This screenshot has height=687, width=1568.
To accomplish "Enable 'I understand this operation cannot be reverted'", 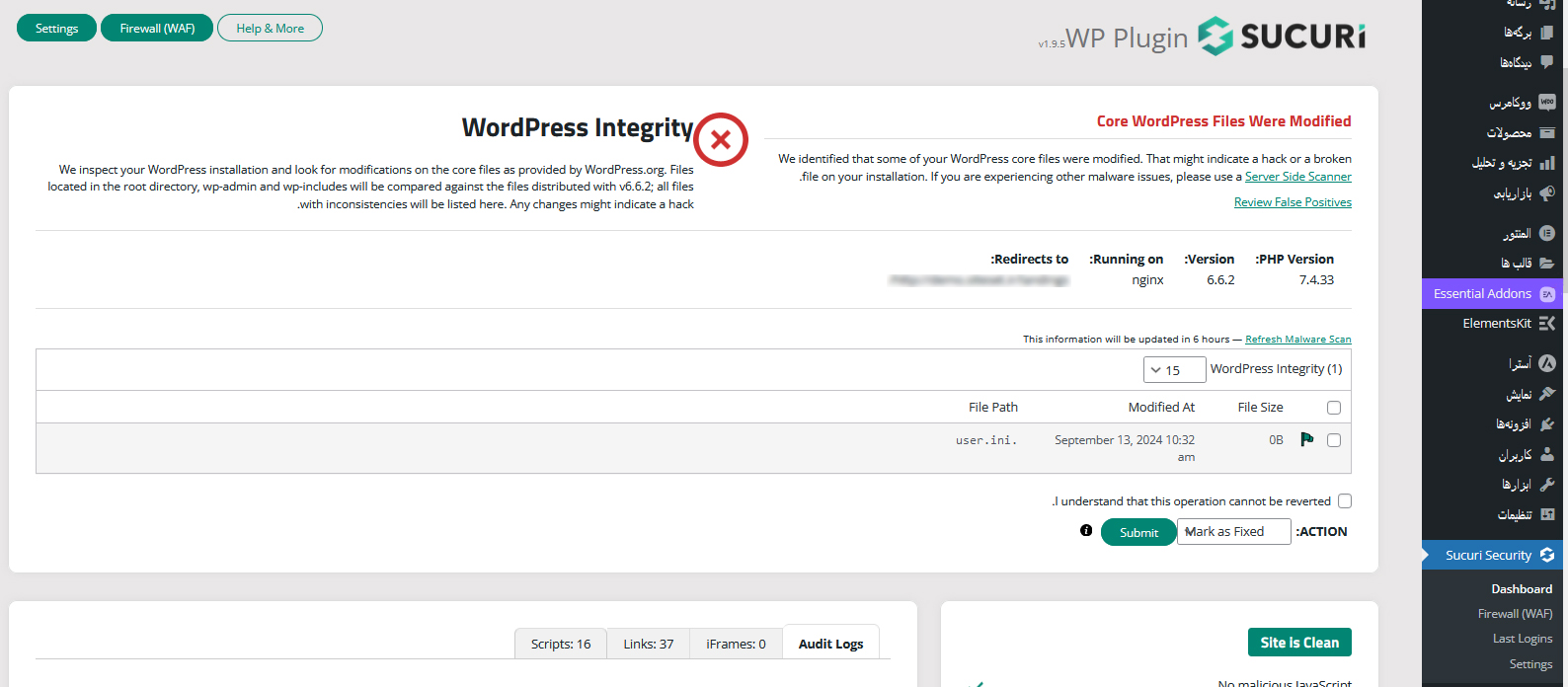I will (1345, 501).
